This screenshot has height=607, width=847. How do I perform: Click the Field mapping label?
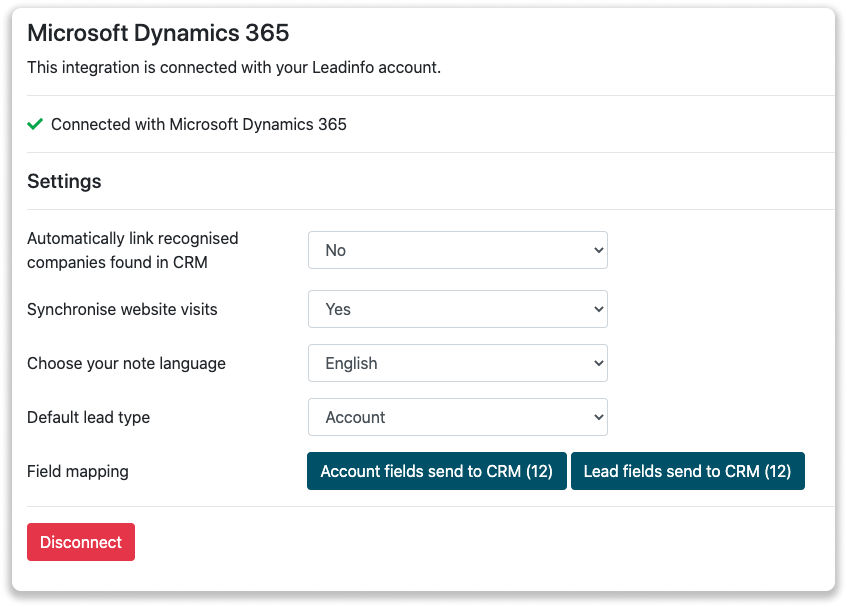(78, 471)
